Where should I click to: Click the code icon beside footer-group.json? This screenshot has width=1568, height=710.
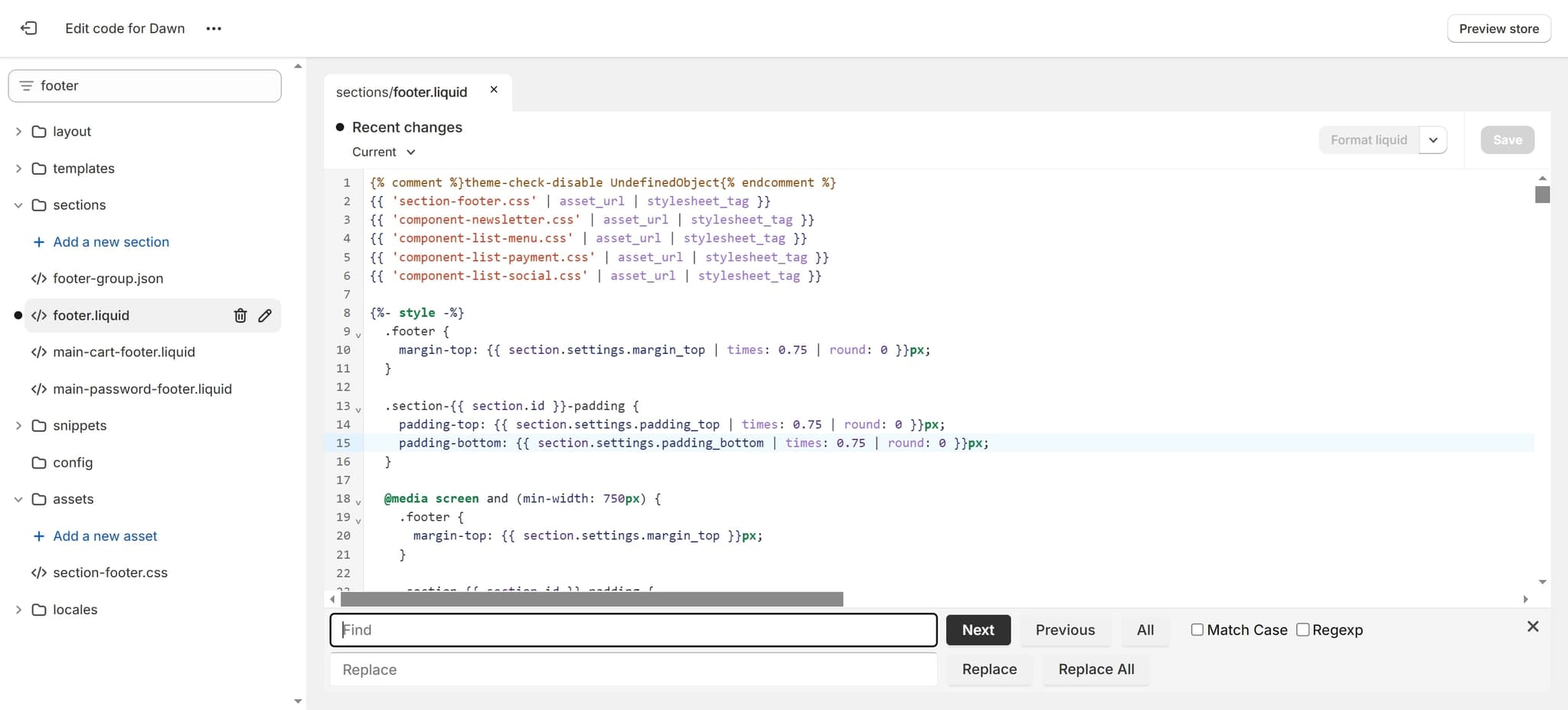point(38,278)
